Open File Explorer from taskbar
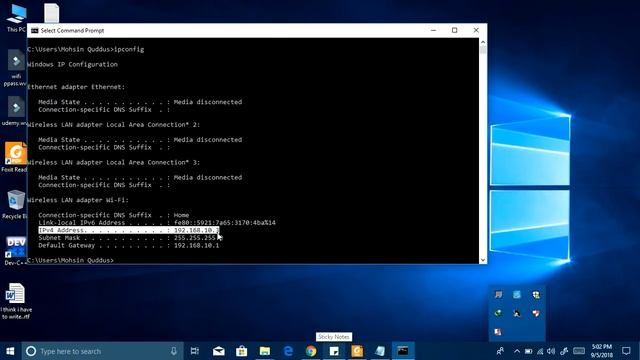The image size is (640, 360). pos(265,351)
